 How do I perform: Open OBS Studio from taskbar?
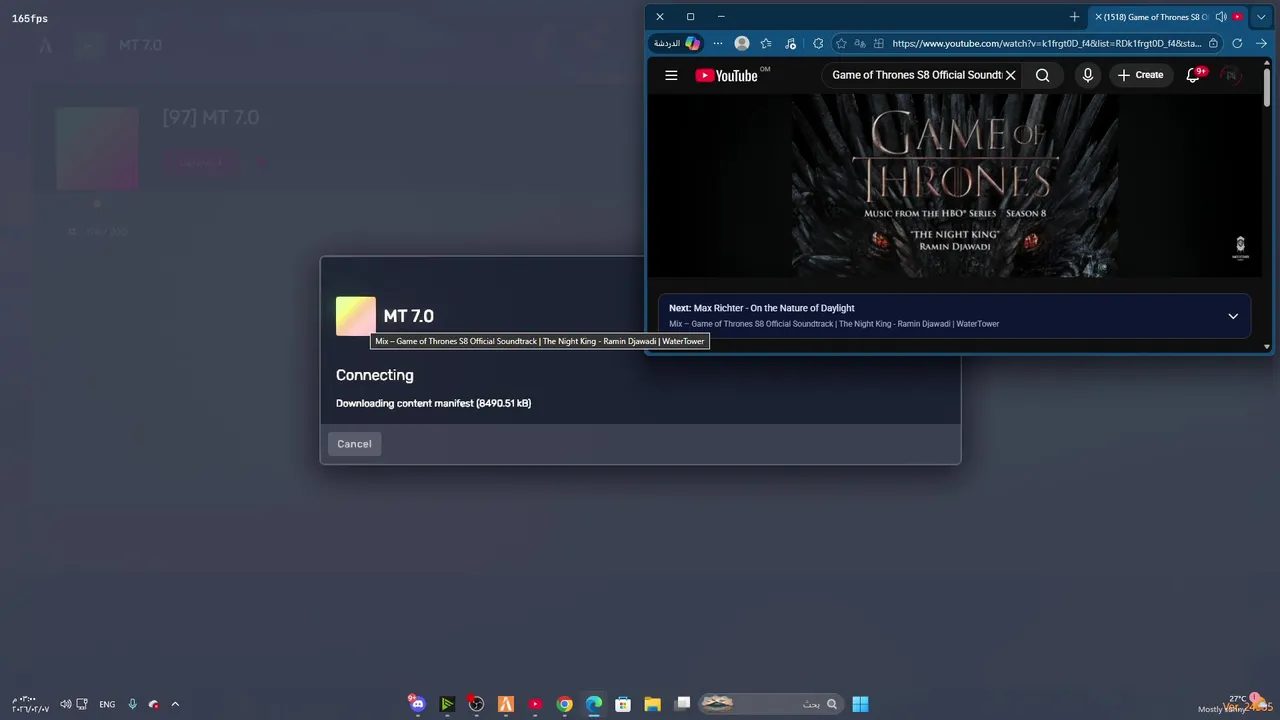tap(477, 704)
